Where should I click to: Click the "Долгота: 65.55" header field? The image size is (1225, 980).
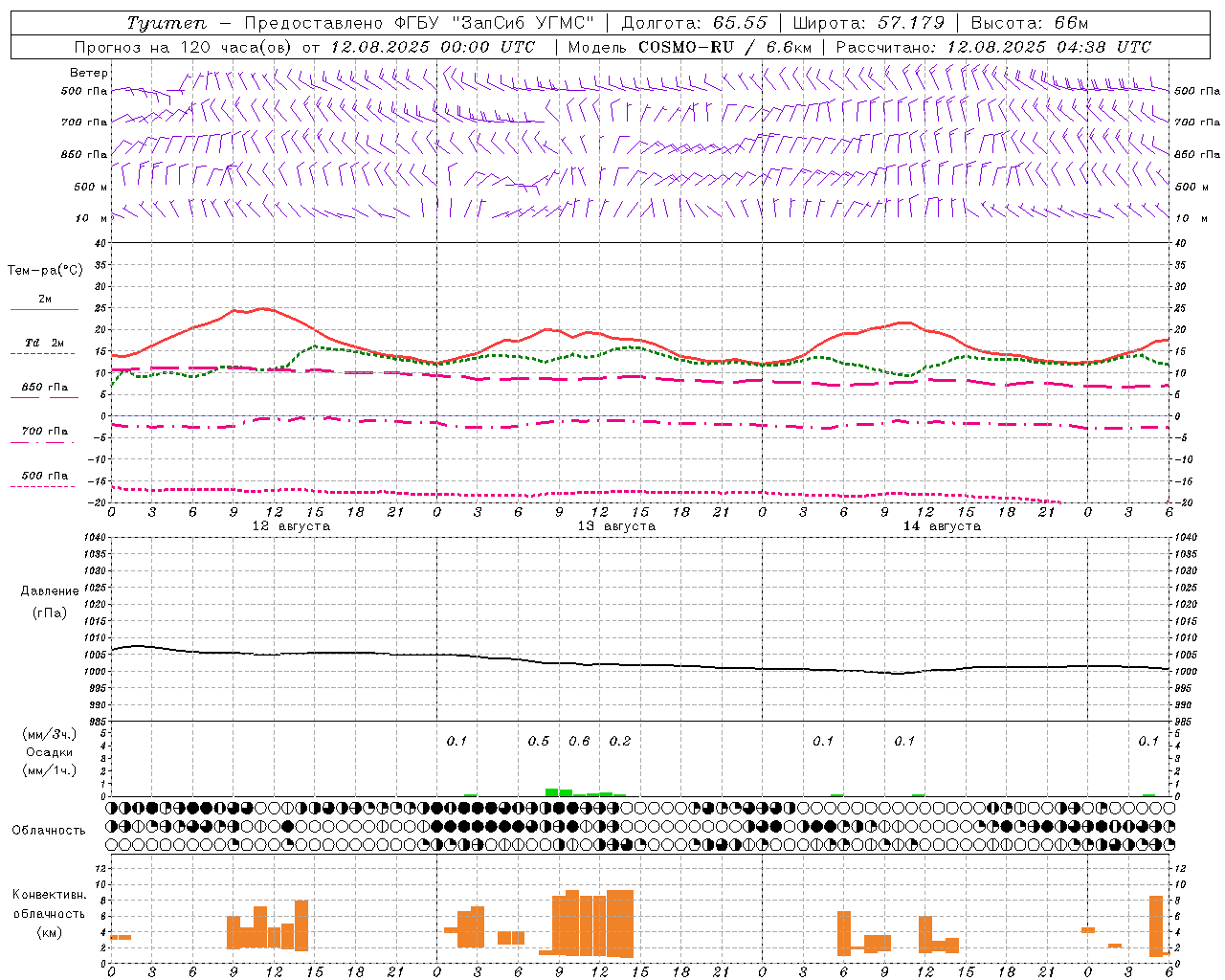694,23
